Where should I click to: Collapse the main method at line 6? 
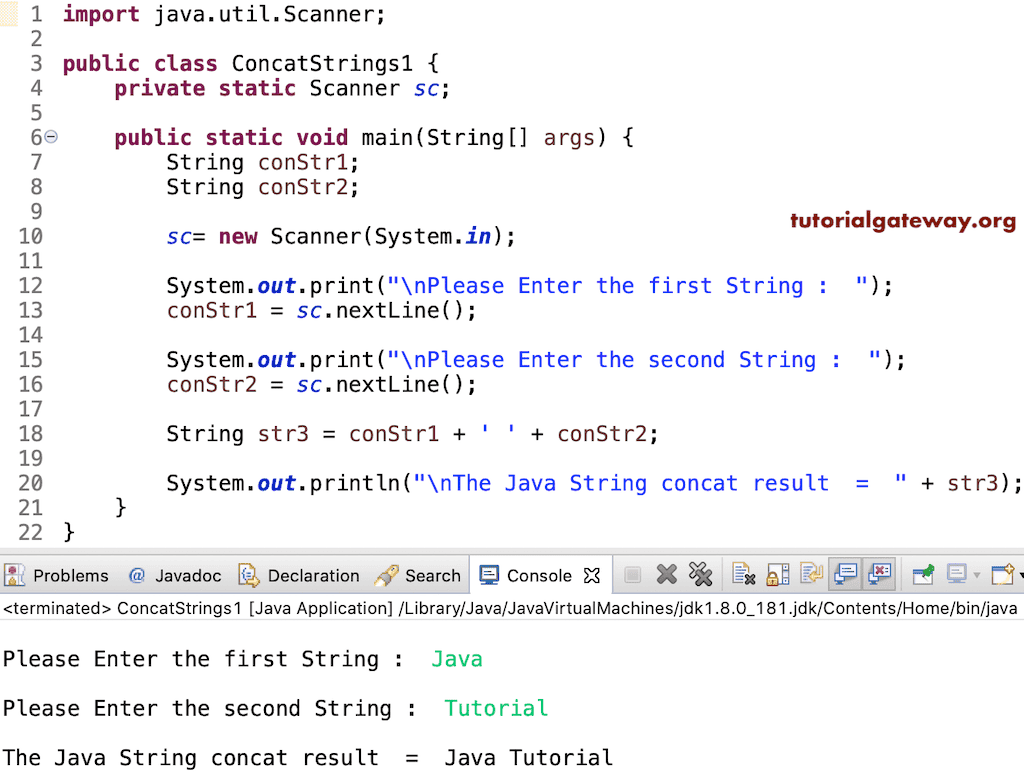coord(48,137)
